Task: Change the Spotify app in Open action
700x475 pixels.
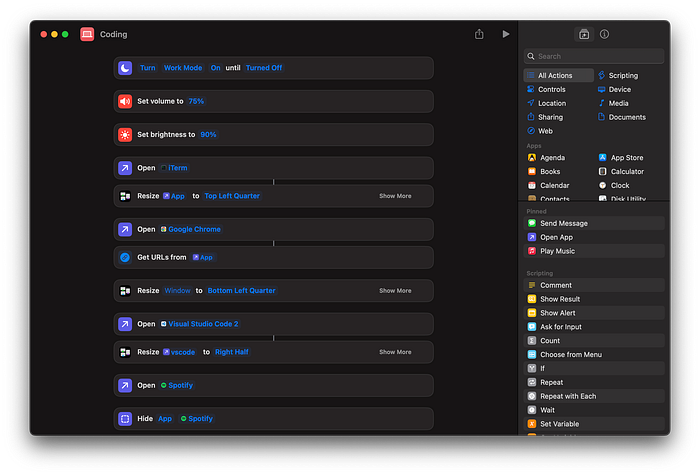Action: pyautogui.click(x=177, y=385)
